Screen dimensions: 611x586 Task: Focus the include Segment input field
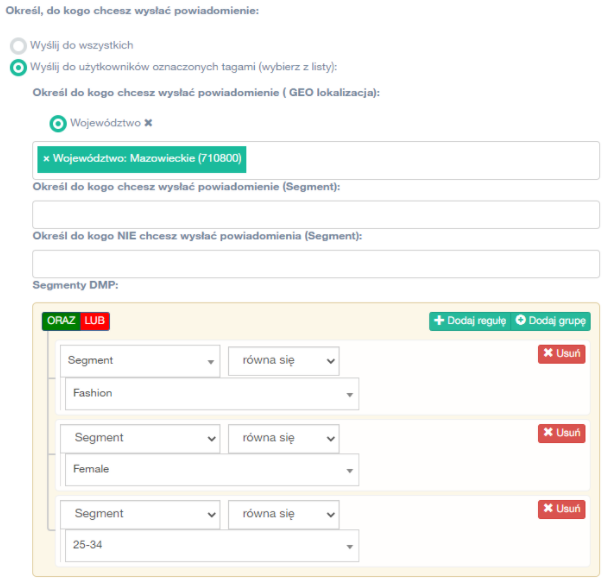click(x=316, y=215)
